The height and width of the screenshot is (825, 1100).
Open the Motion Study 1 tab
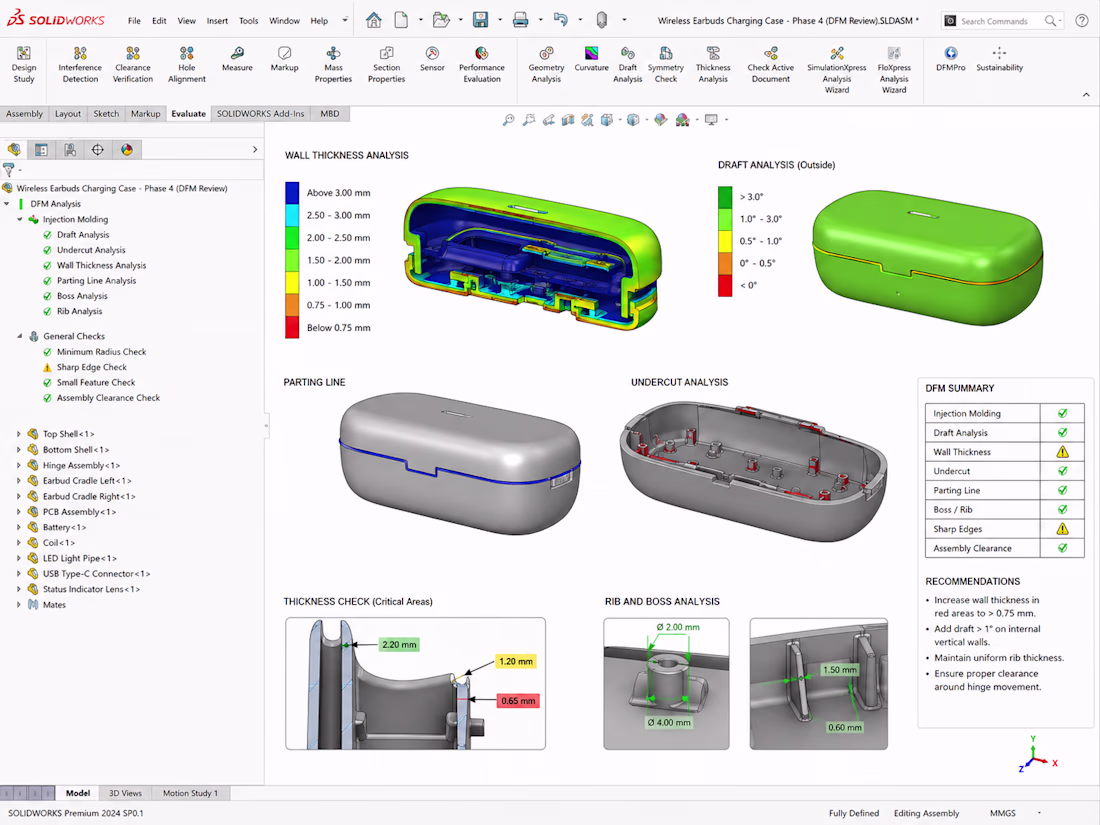(190, 793)
